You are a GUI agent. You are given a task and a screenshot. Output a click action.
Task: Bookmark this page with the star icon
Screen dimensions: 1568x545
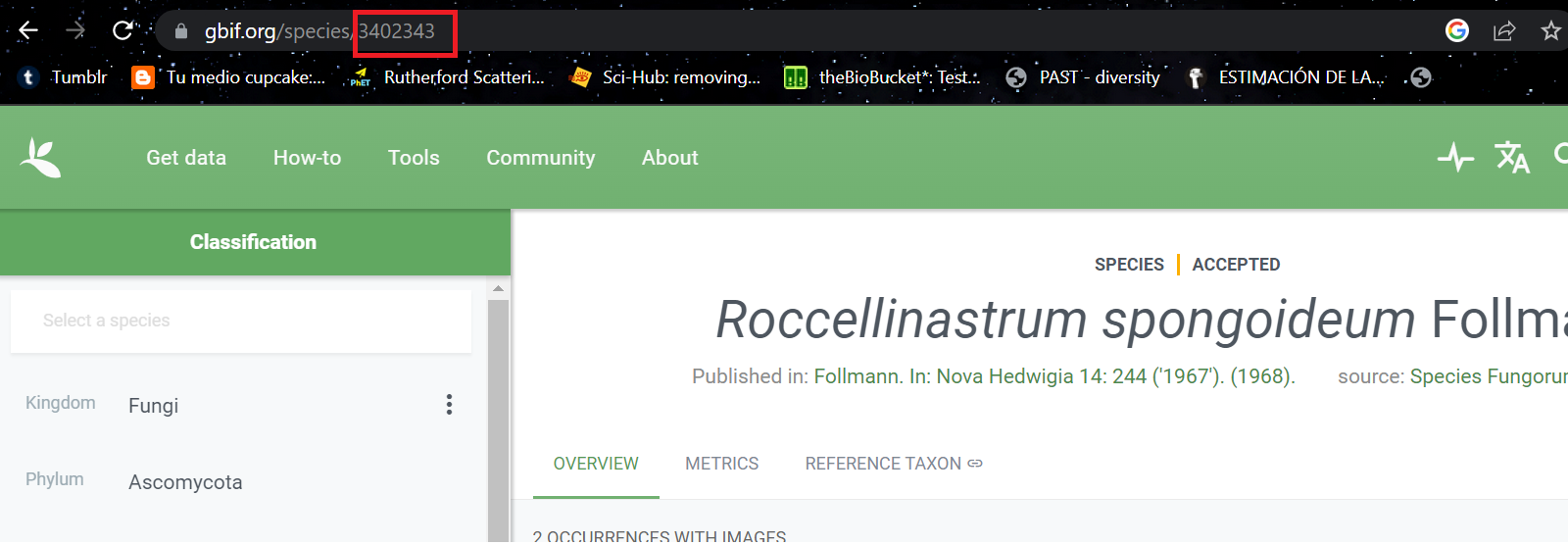pyautogui.click(x=1550, y=30)
